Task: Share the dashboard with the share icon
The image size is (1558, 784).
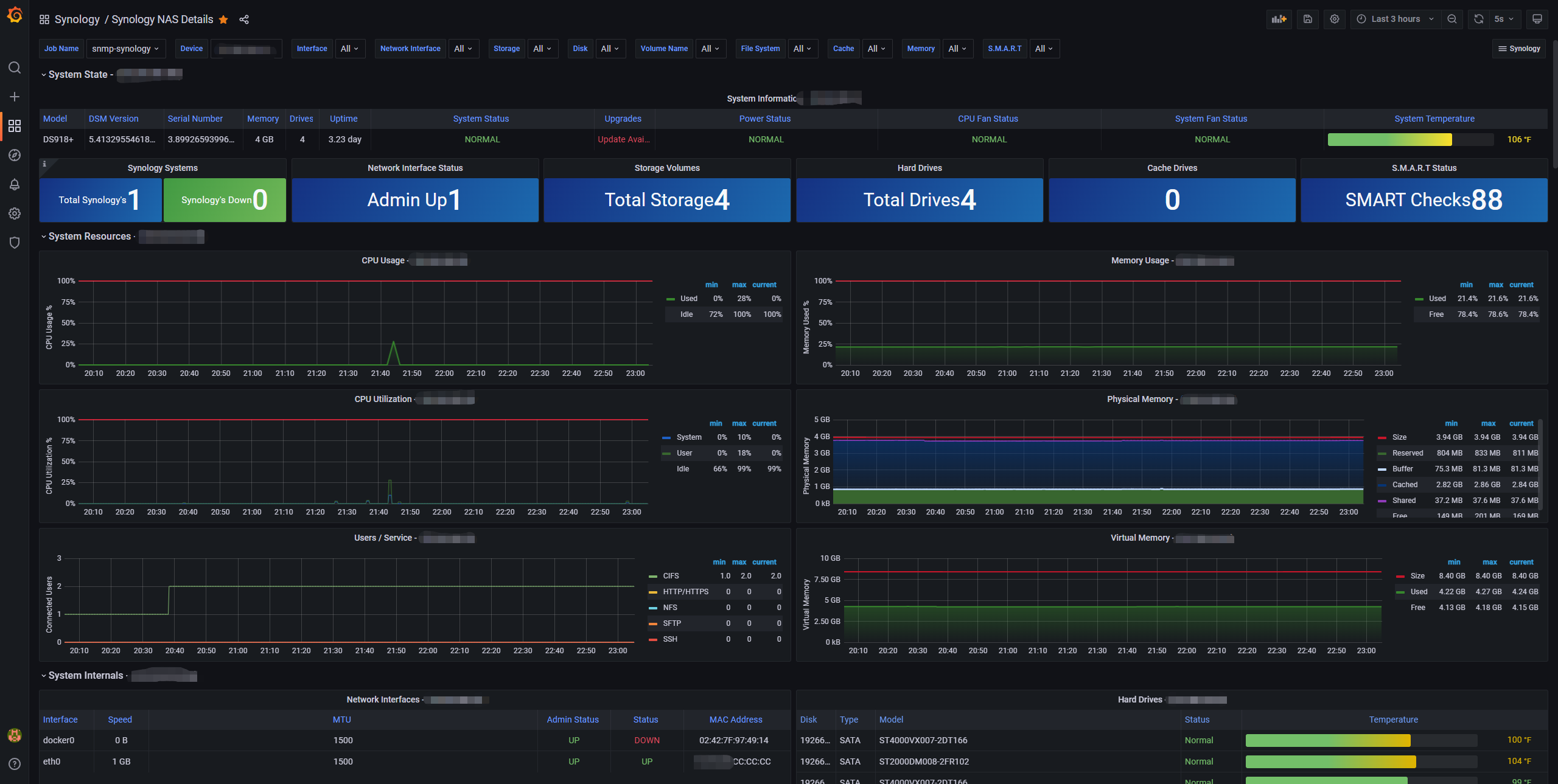Action: tap(244, 19)
